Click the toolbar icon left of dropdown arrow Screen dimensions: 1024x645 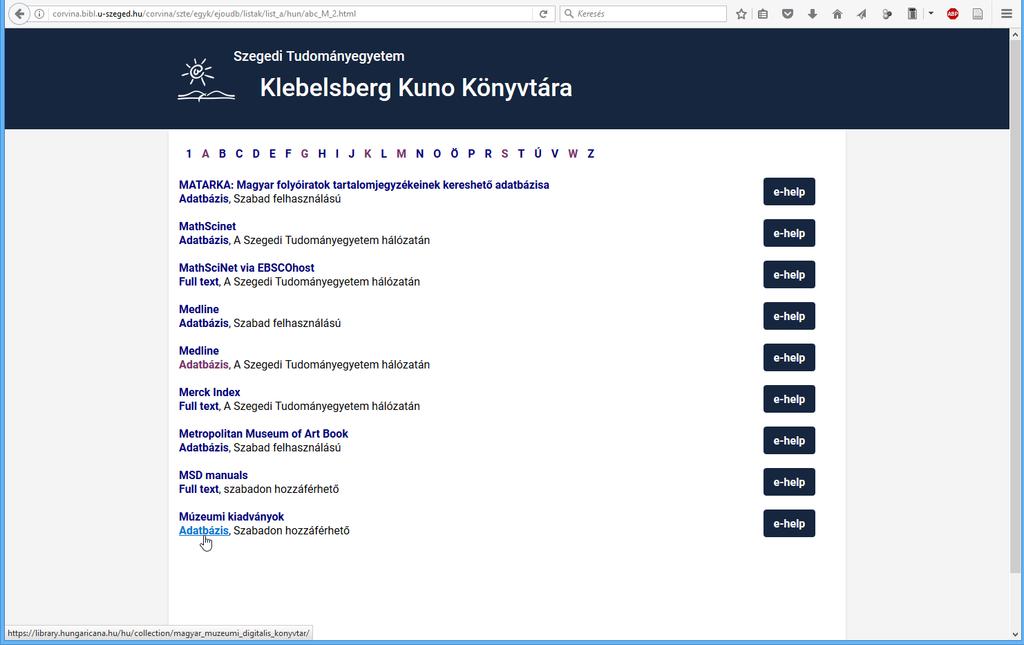click(912, 14)
